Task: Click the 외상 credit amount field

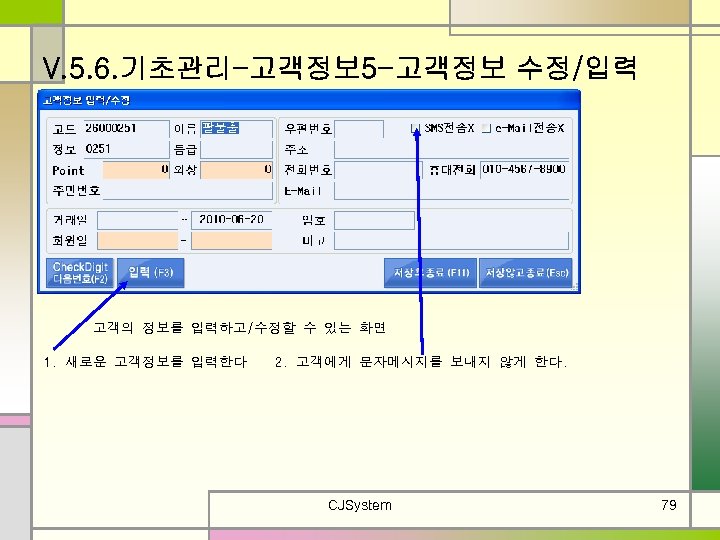Action: click(236, 170)
